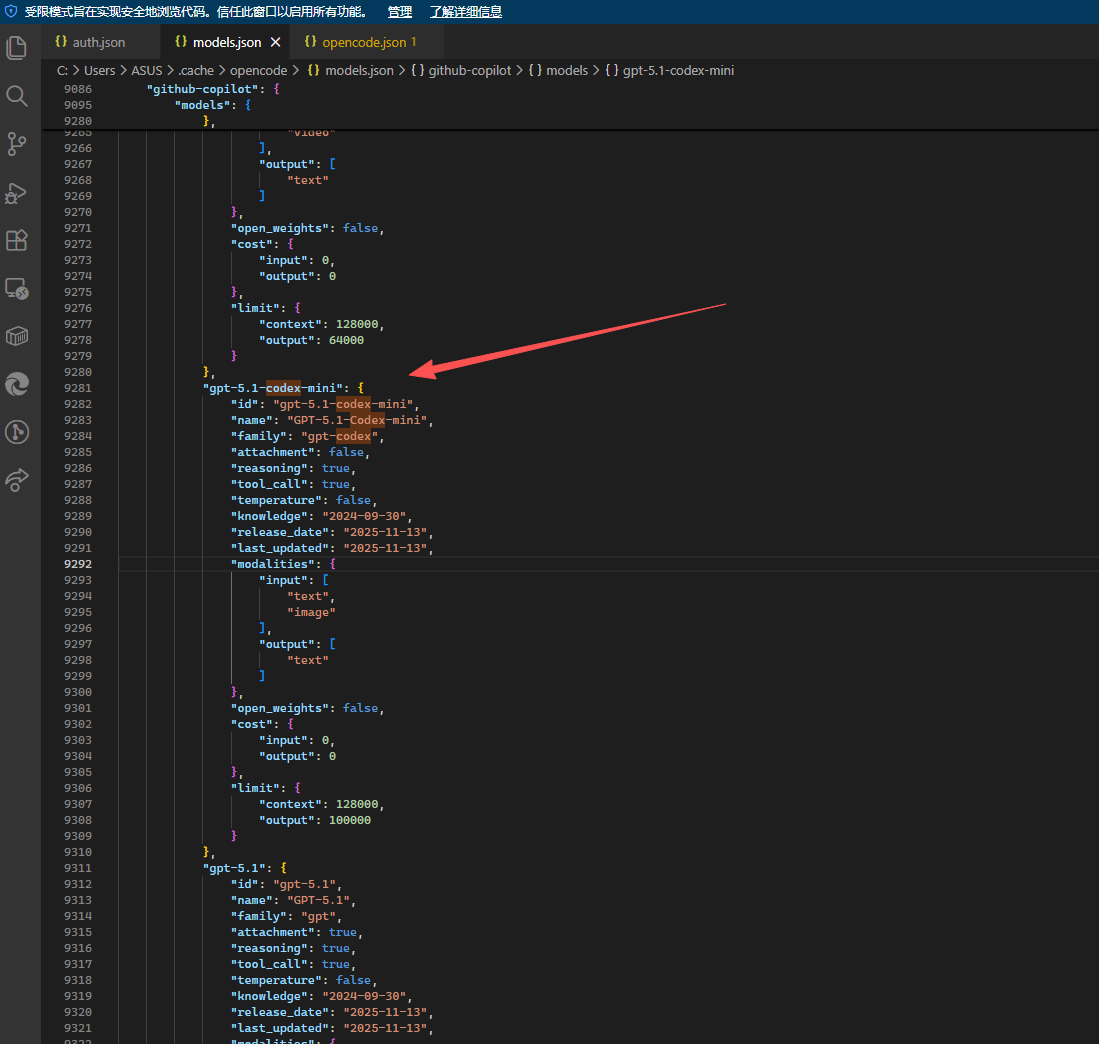Click the restricted mode shield icon
The width and height of the screenshot is (1099, 1044).
[x=11, y=12]
